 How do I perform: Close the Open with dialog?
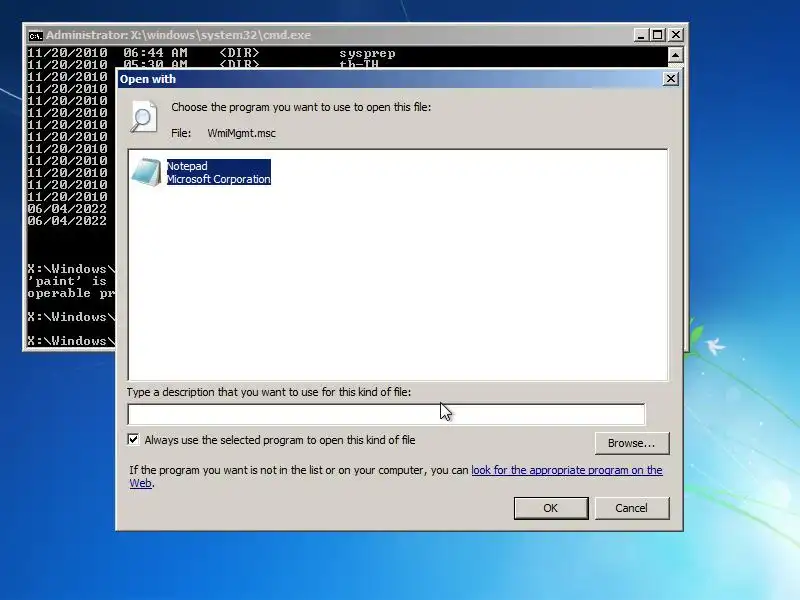pyautogui.click(x=670, y=79)
